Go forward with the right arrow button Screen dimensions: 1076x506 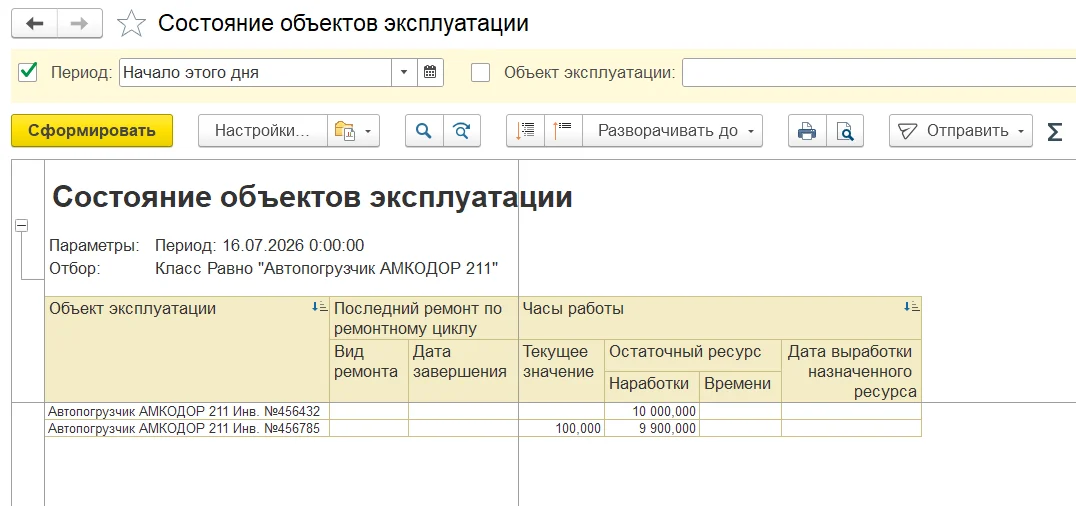[x=80, y=24]
